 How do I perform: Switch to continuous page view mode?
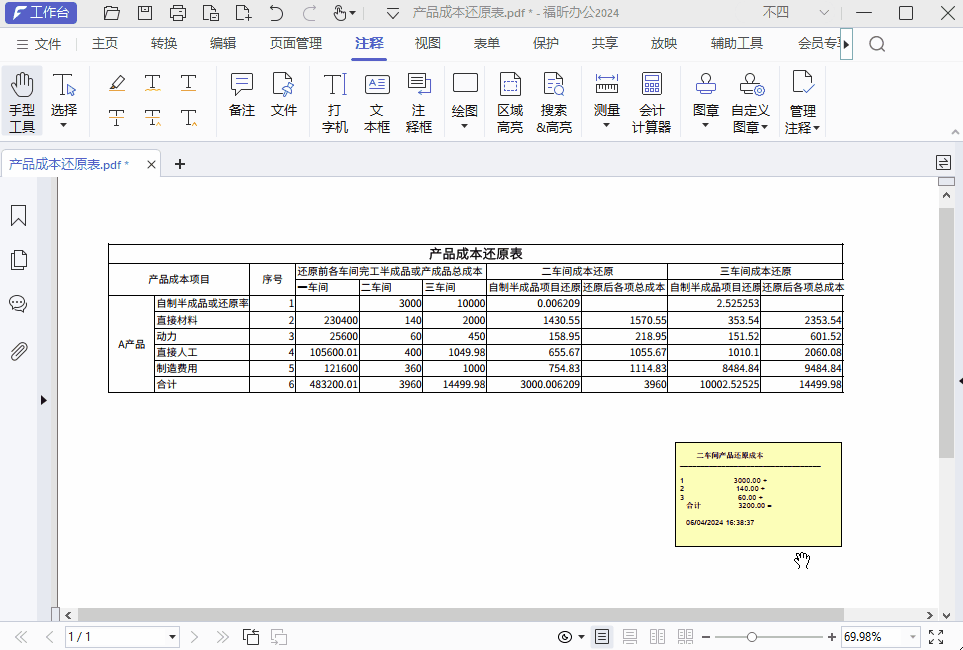click(x=630, y=637)
